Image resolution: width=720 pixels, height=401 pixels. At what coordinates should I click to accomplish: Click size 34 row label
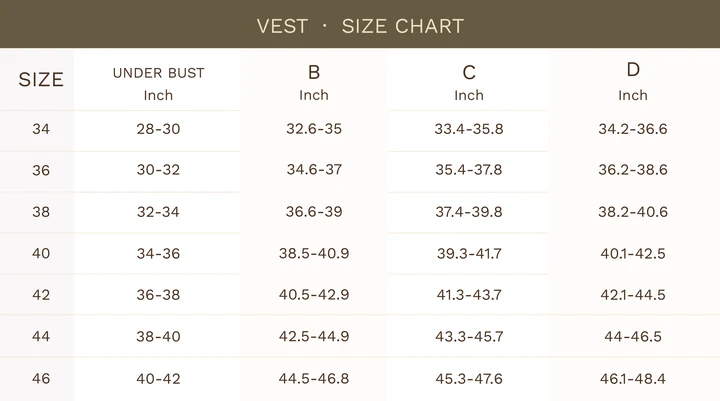41,129
